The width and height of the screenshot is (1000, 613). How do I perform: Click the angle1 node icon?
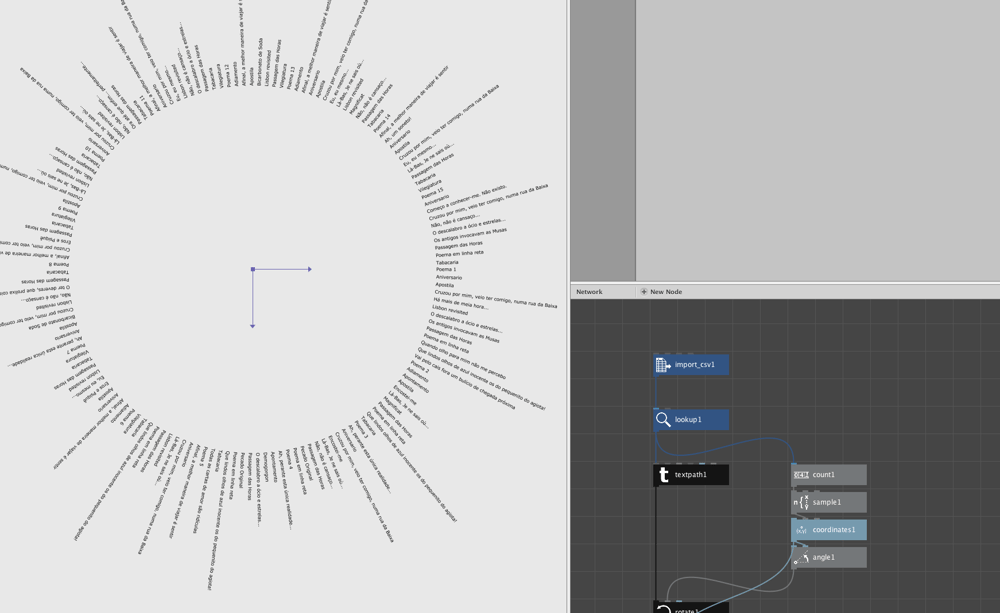tap(801, 558)
